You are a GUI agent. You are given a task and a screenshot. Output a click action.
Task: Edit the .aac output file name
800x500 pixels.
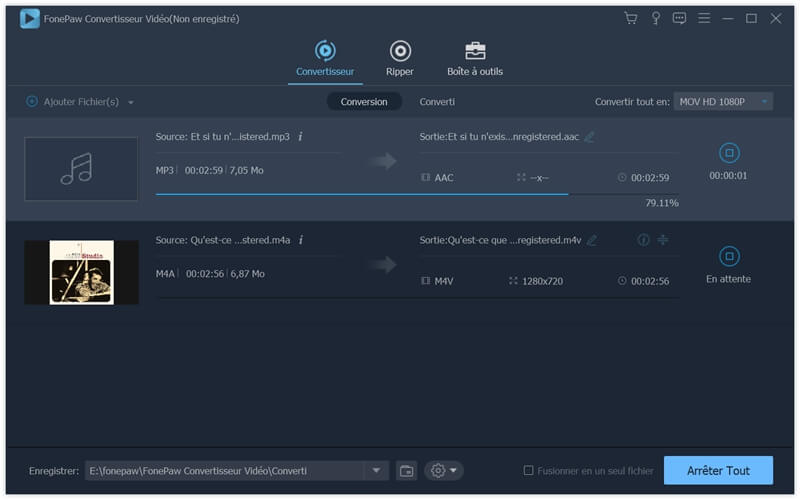[589, 137]
